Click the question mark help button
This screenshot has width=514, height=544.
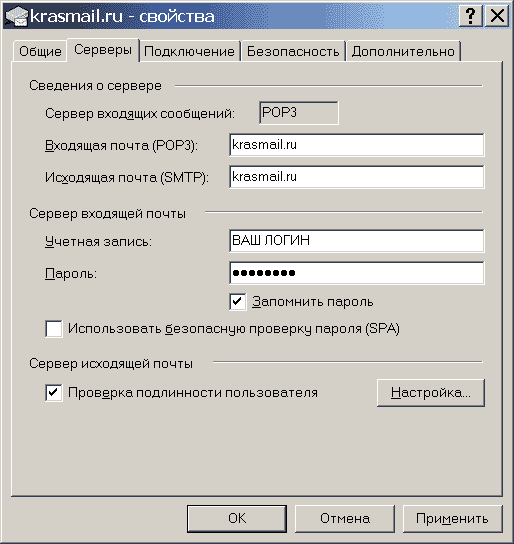click(470, 16)
